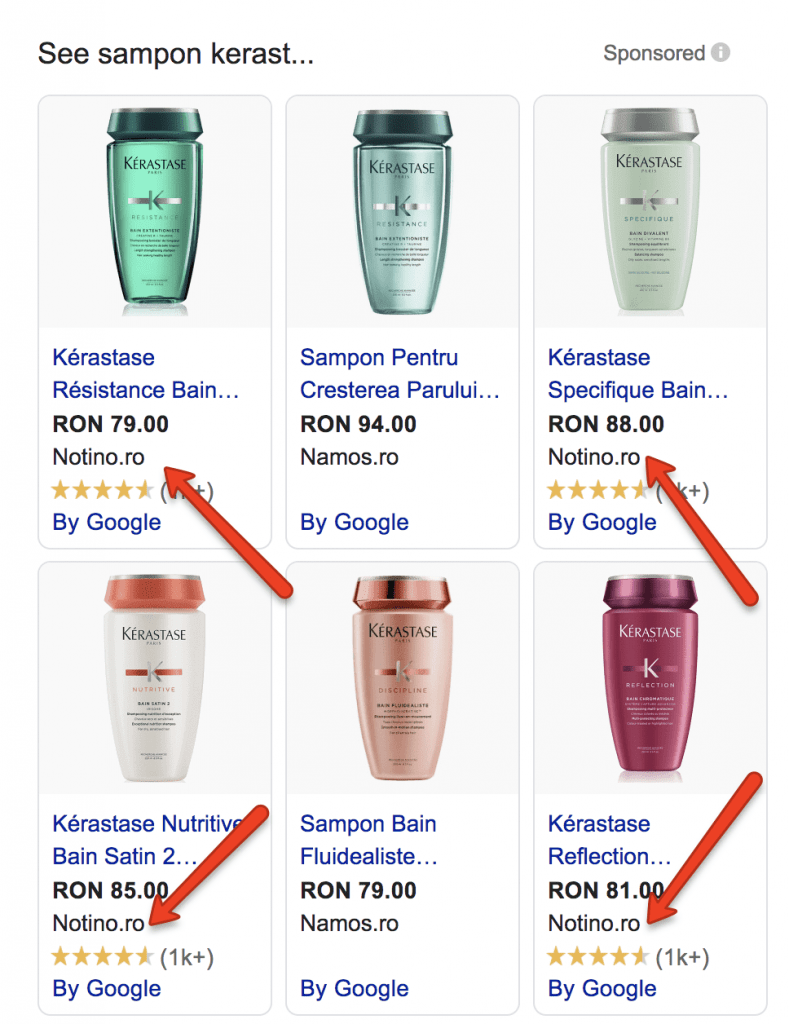This screenshot has height=1024, width=789.
Task: Open Sampon Bain Fluidealiste product link
Action: (x=368, y=840)
